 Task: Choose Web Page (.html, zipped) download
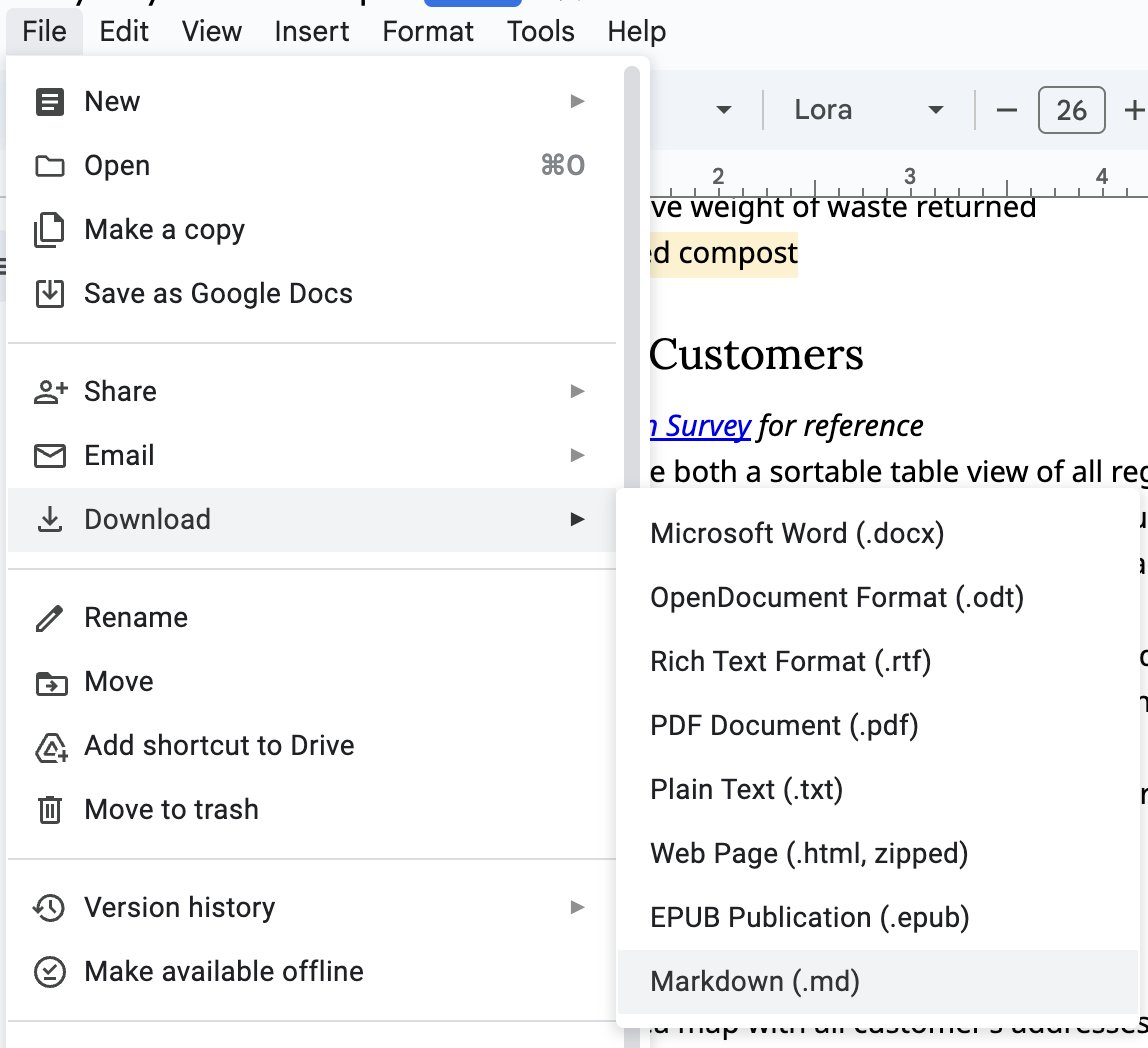878,854
